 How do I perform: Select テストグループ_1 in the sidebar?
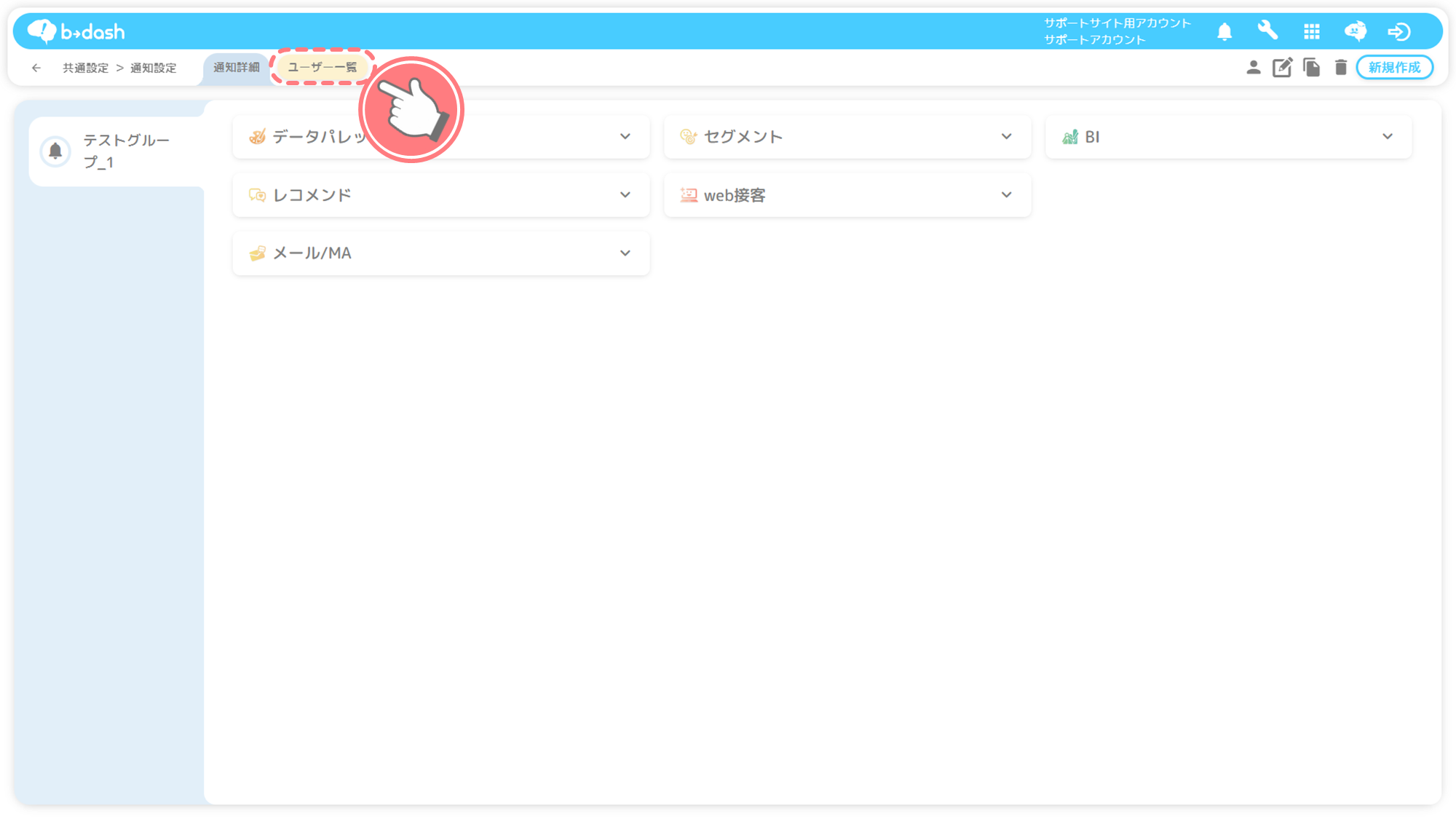[x=116, y=151]
